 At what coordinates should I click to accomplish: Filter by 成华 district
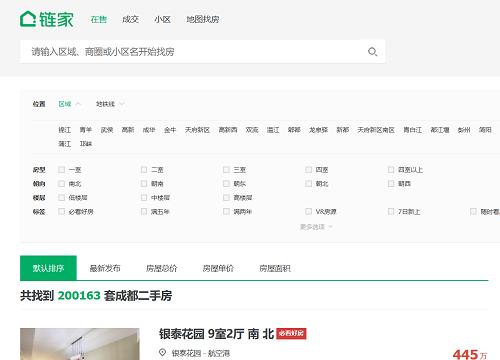[149, 130]
